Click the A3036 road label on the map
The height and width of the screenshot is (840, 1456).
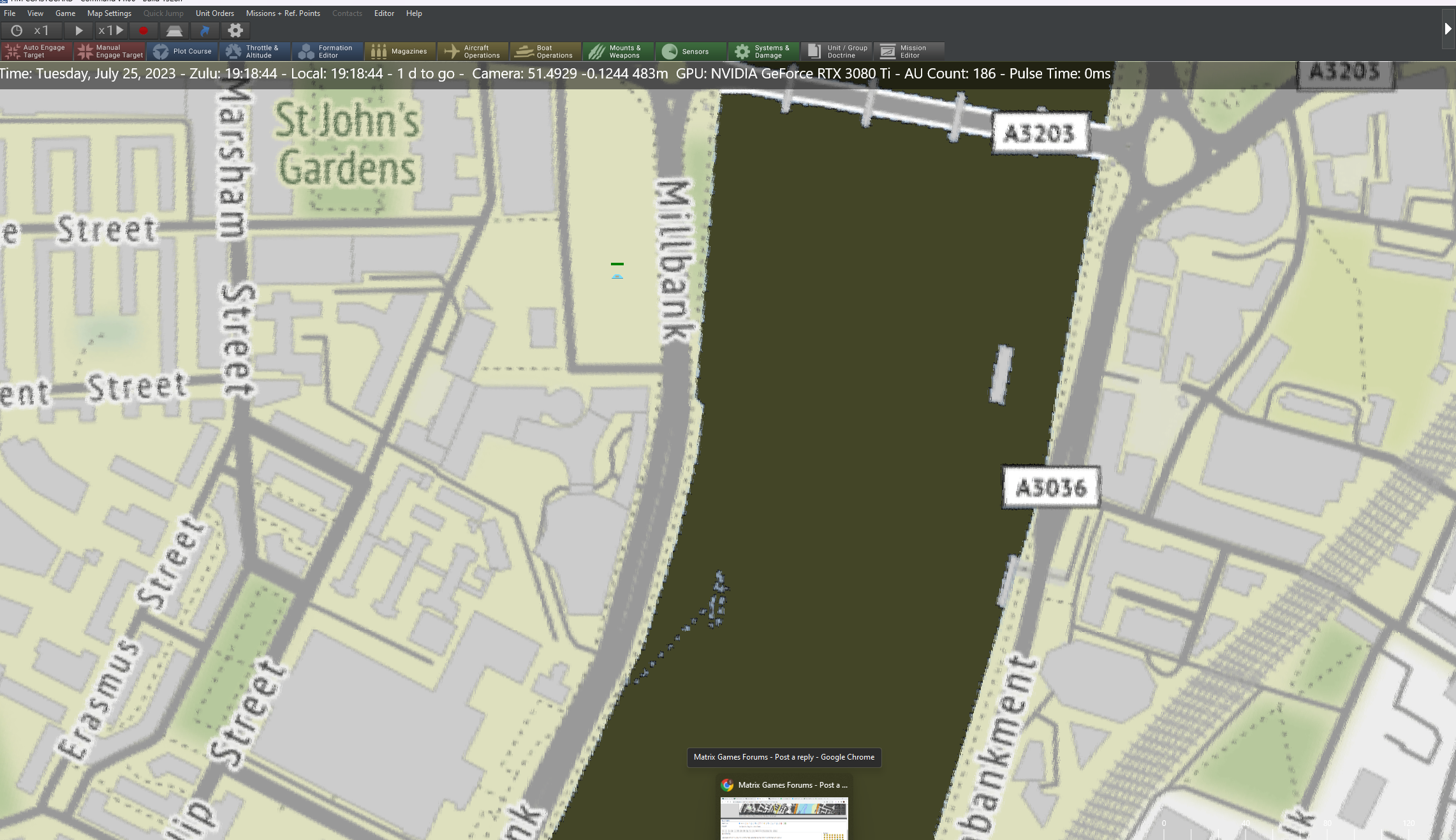click(1051, 488)
